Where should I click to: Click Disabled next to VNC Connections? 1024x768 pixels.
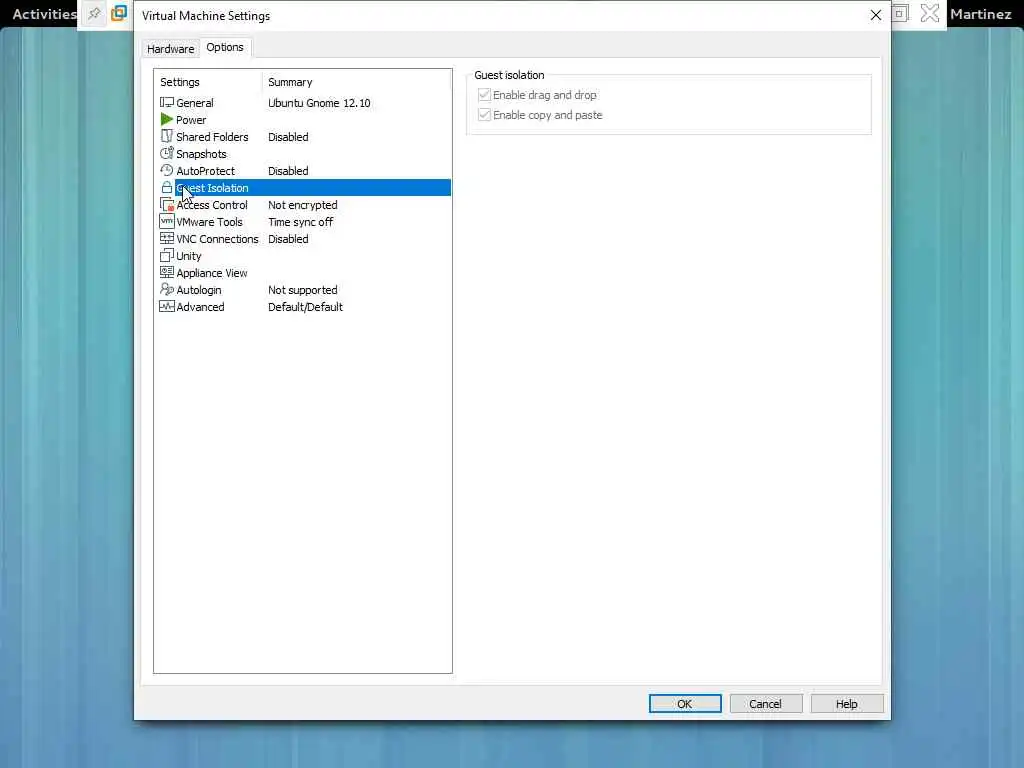[x=288, y=238]
